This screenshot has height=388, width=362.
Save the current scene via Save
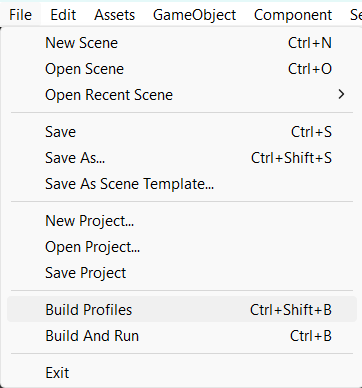point(182,132)
